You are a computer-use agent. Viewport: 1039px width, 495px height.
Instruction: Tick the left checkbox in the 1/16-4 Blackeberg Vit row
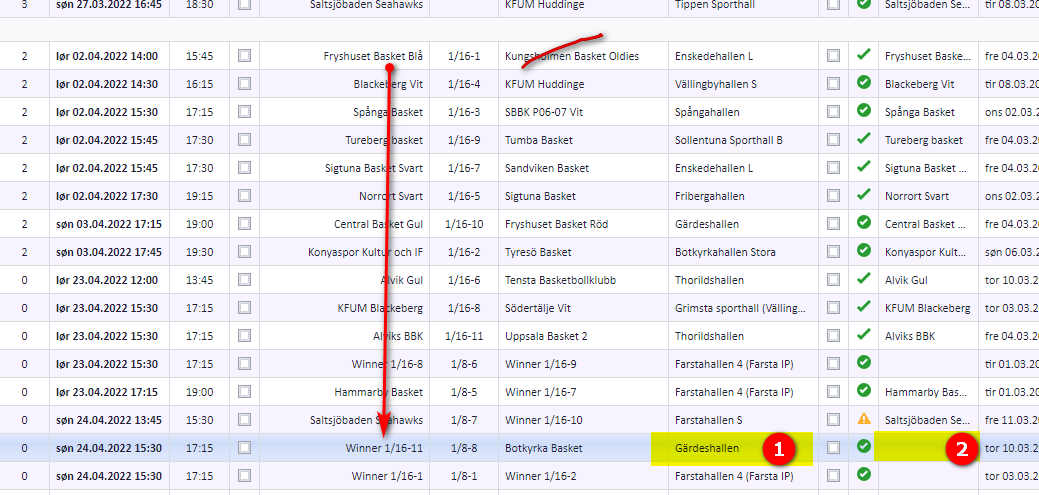pos(245,84)
